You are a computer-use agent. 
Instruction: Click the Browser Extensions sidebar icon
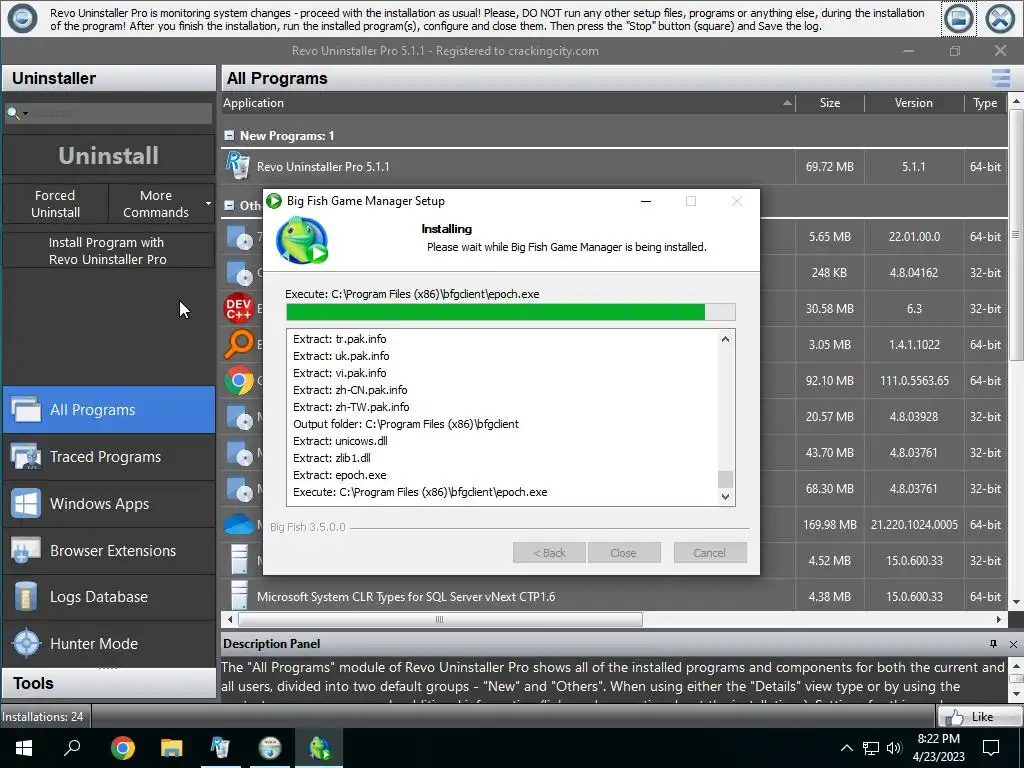point(26,551)
